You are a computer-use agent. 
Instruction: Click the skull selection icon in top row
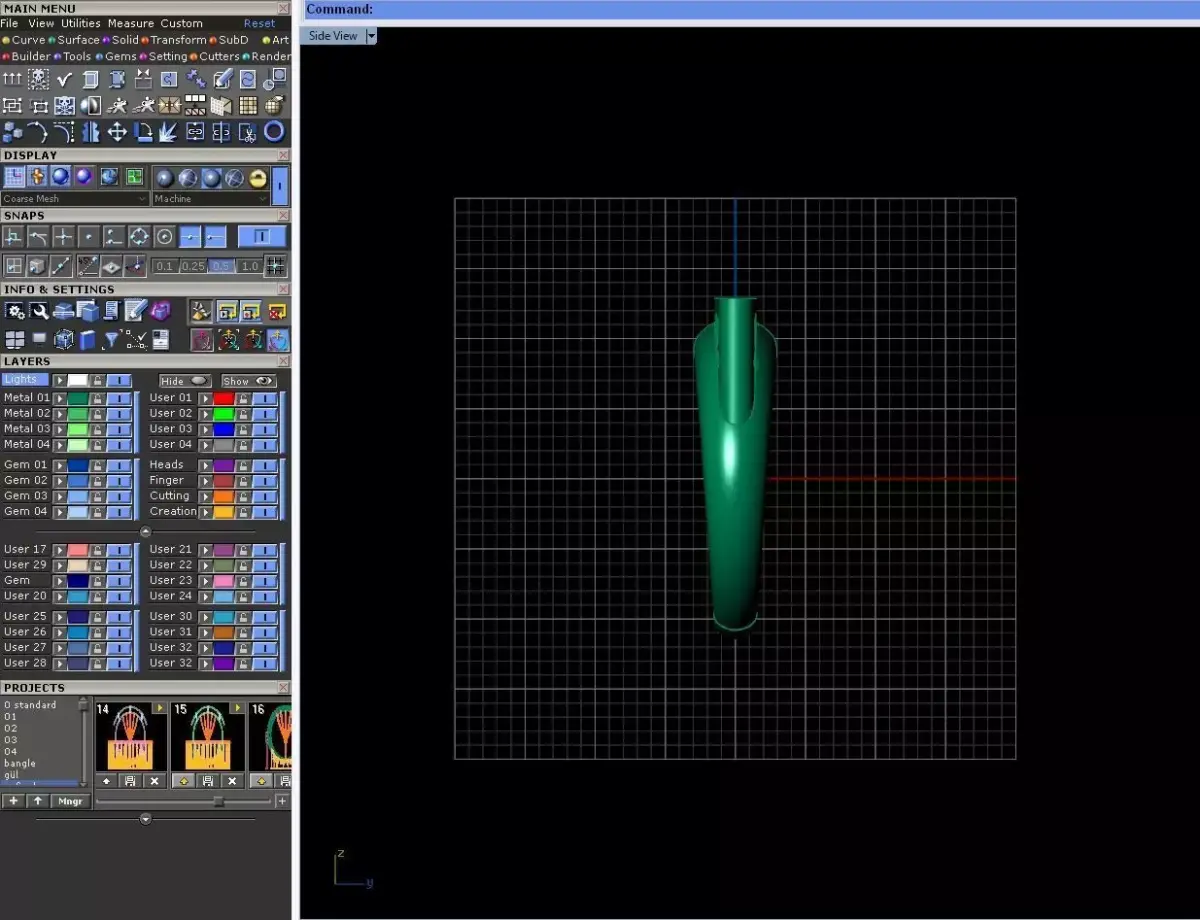pos(39,79)
